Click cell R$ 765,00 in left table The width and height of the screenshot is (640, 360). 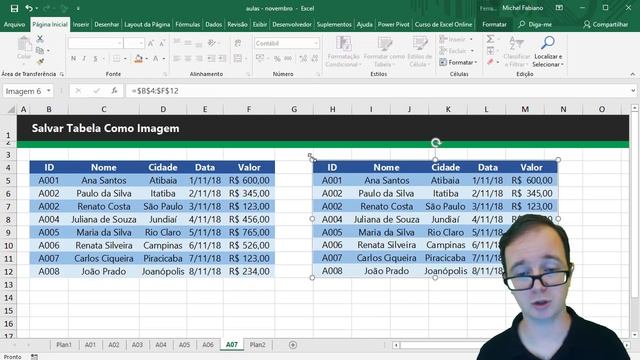tap(249, 233)
